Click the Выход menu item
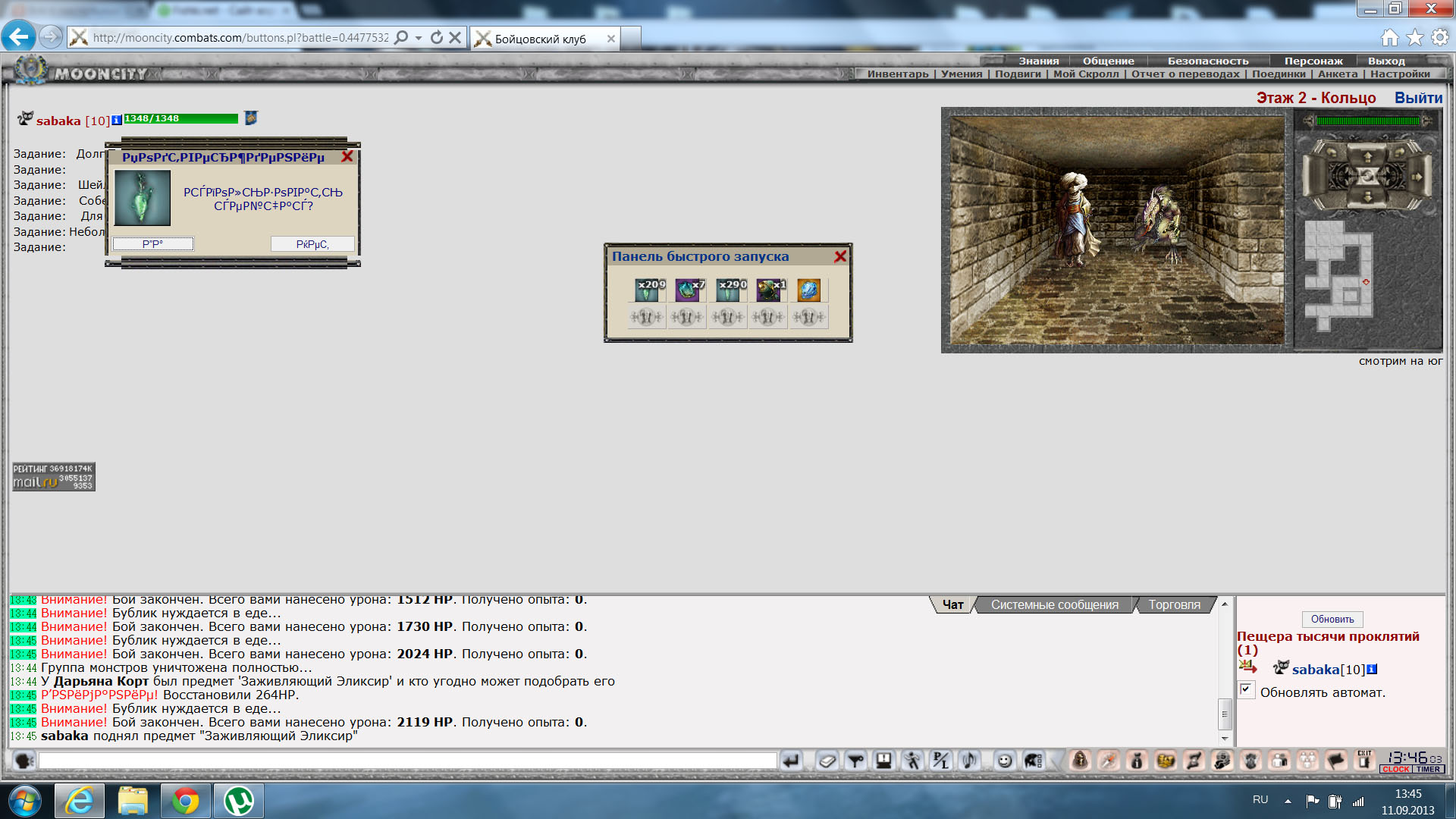This screenshot has width=1456, height=819. click(1386, 61)
